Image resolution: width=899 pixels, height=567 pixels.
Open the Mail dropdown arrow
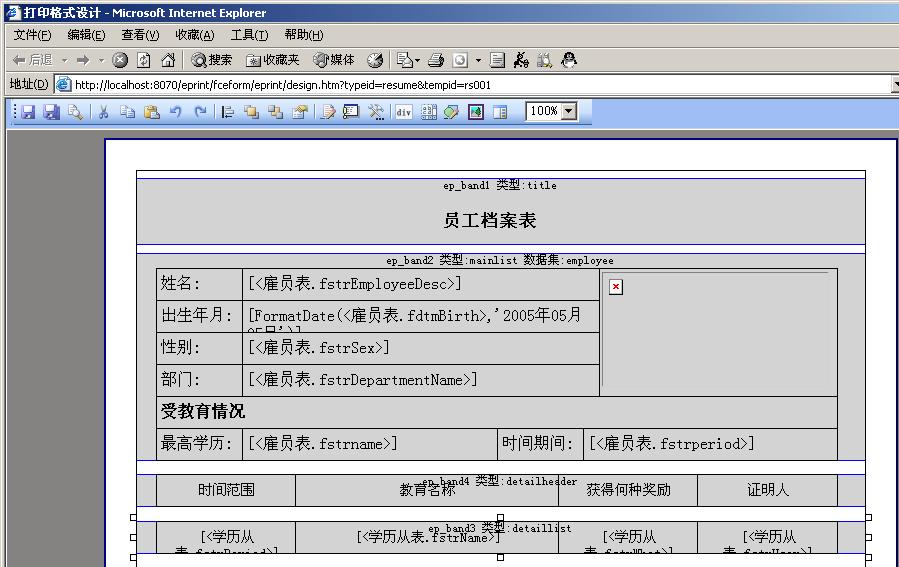[417, 60]
